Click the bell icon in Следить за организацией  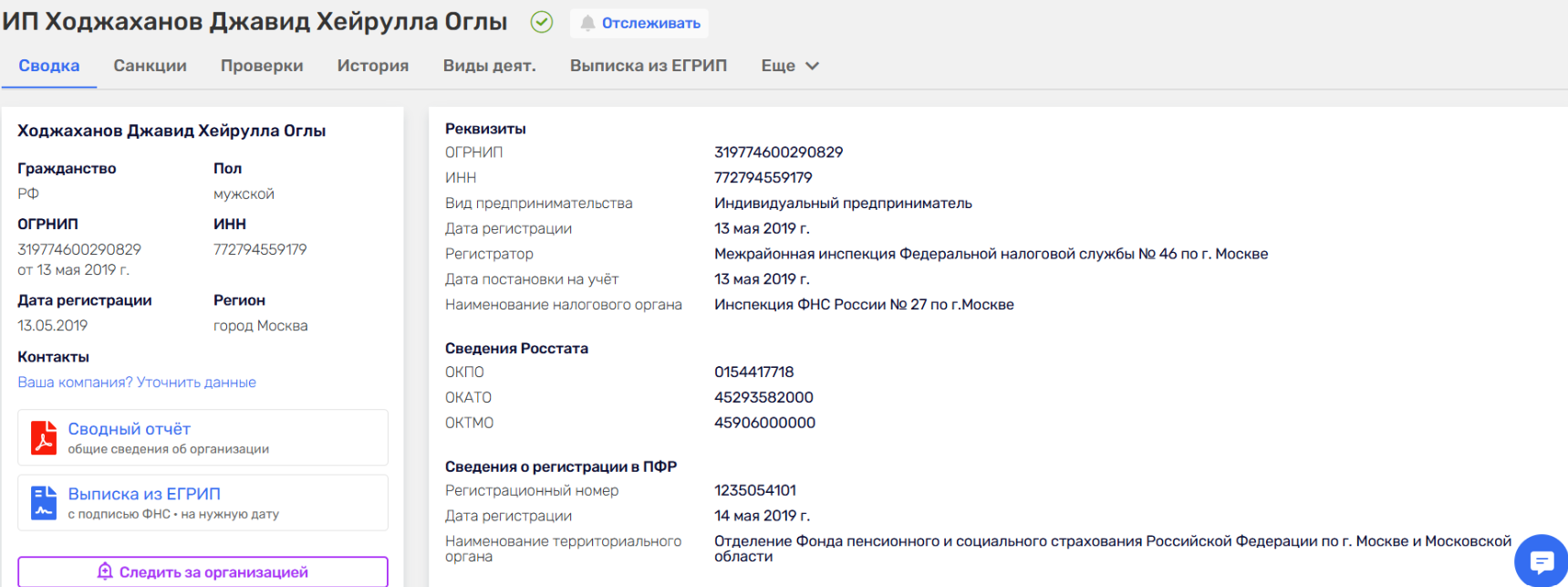point(105,571)
